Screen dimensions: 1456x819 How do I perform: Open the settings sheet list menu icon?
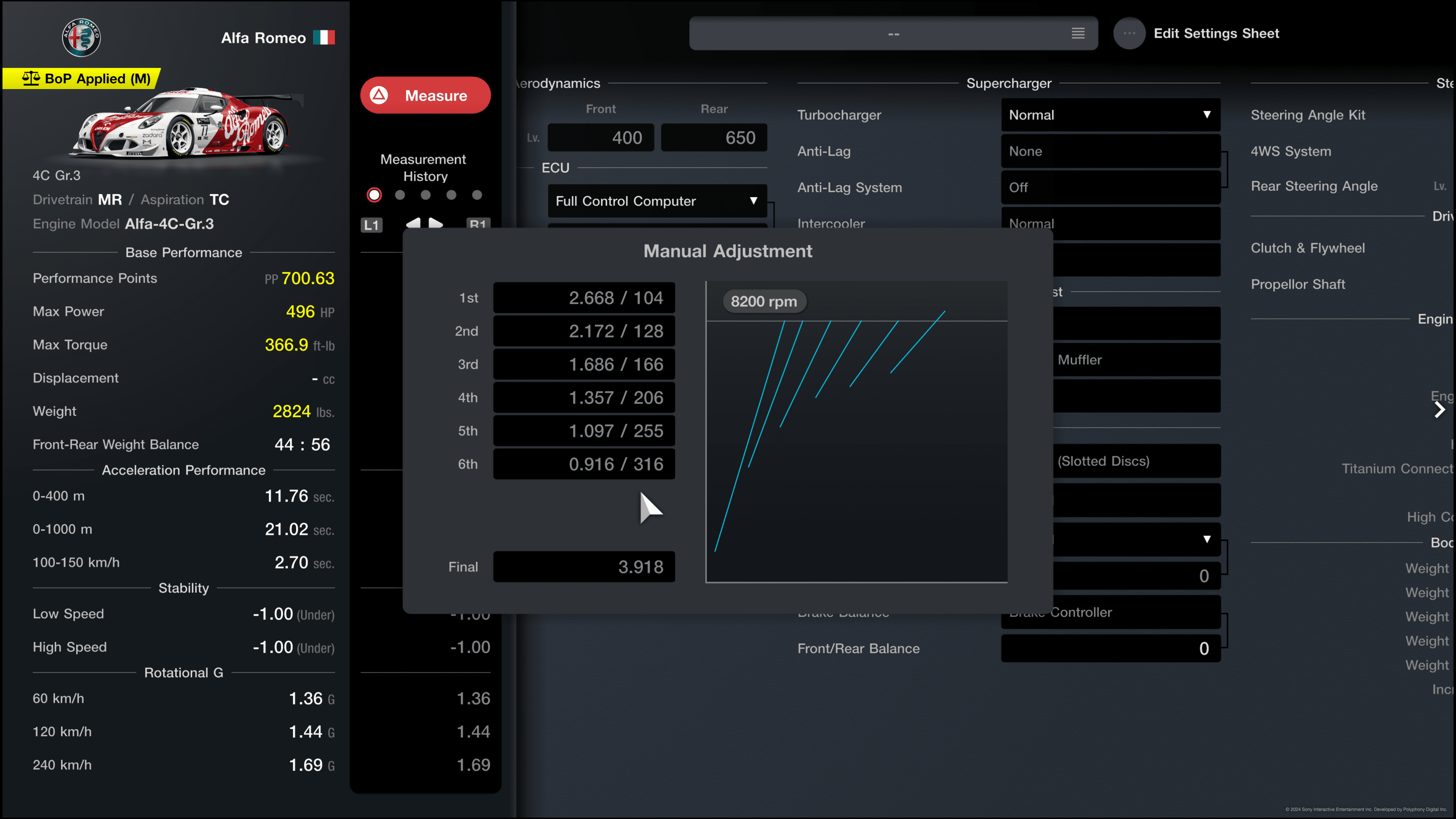(1078, 33)
